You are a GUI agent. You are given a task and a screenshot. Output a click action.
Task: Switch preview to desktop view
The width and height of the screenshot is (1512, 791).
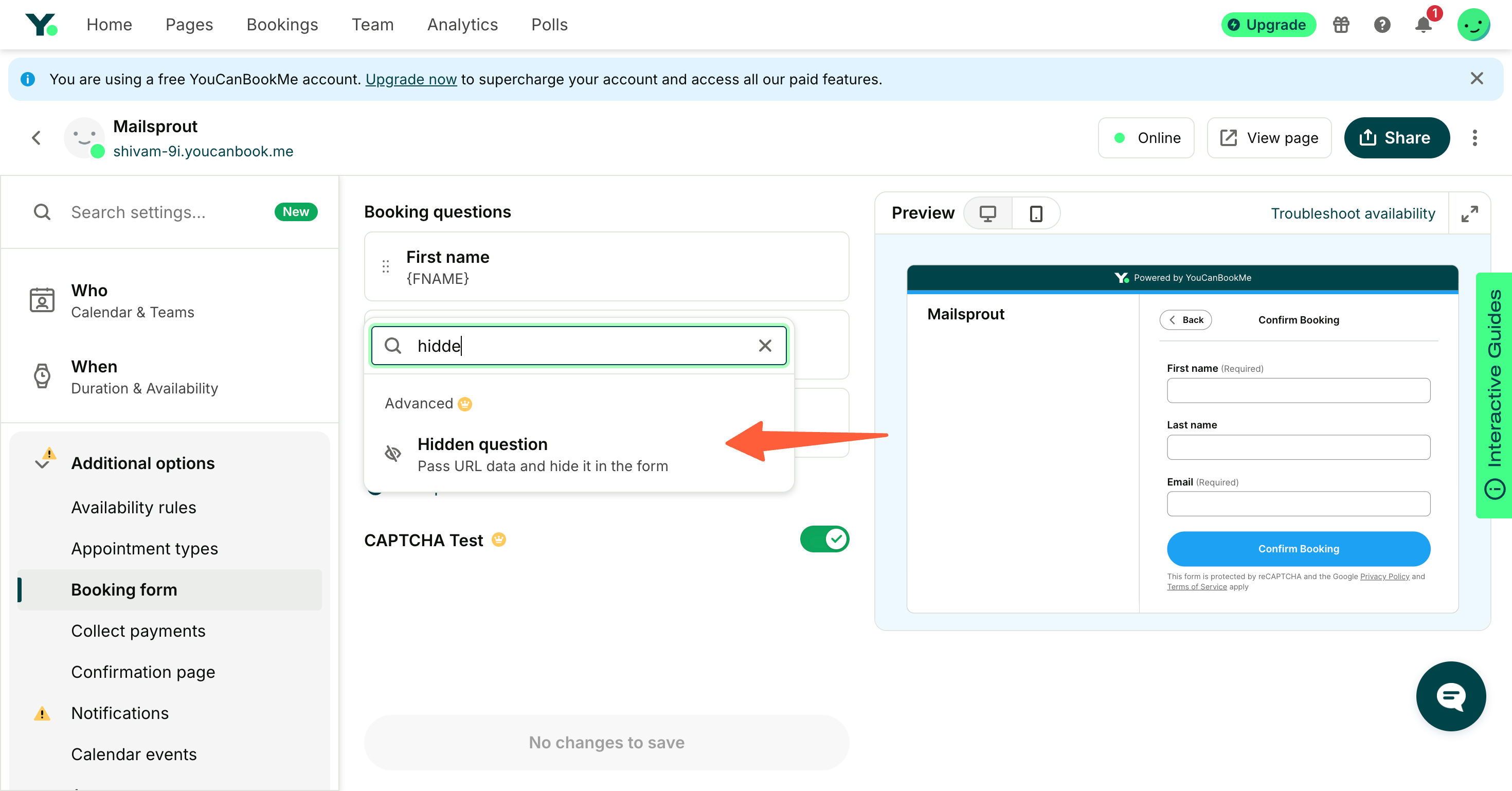pyautogui.click(x=988, y=213)
